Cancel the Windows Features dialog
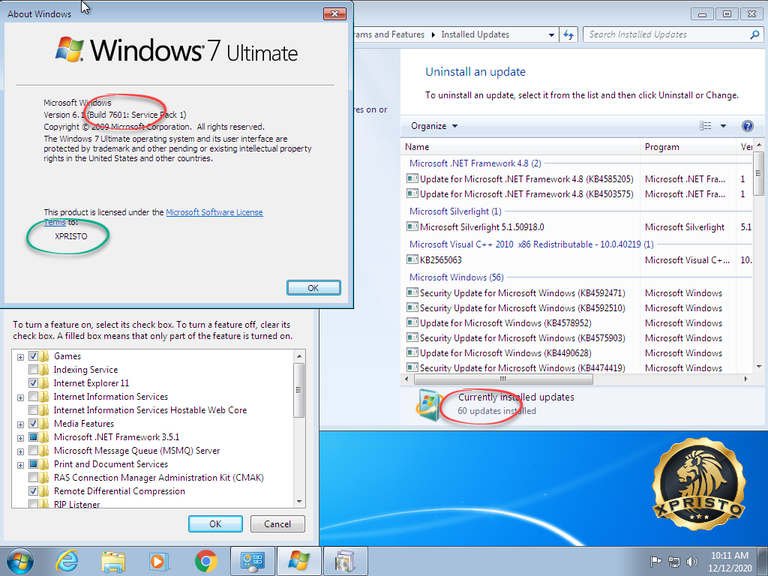The image size is (768, 576). pos(278,524)
